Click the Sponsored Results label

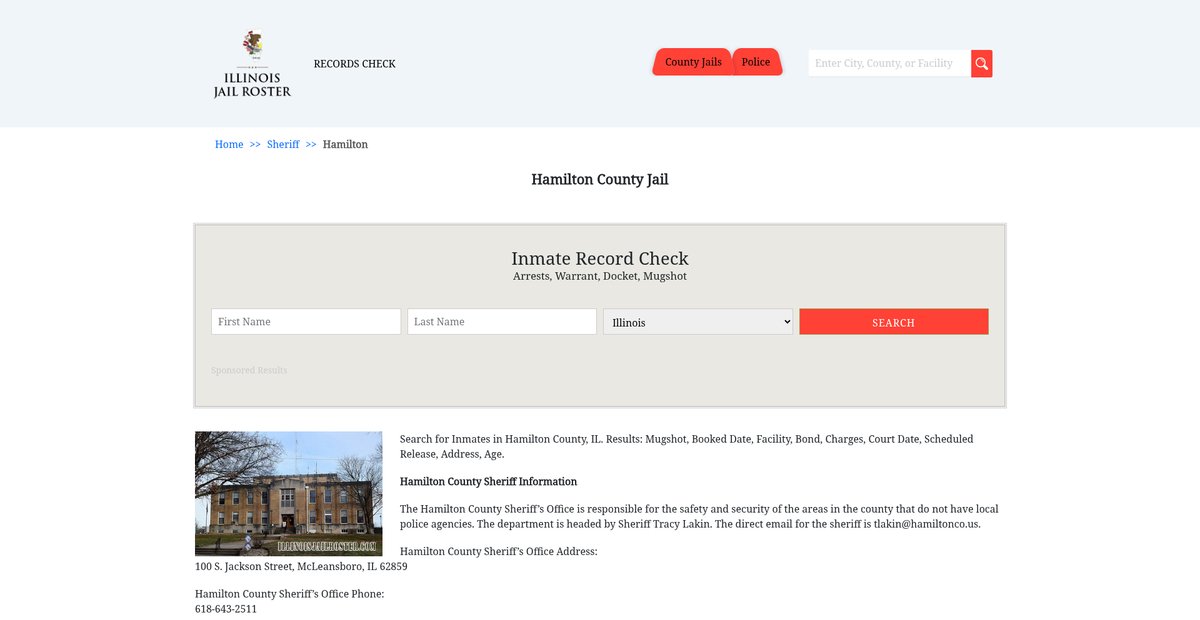pyautogui.click(x=249, y=371)
